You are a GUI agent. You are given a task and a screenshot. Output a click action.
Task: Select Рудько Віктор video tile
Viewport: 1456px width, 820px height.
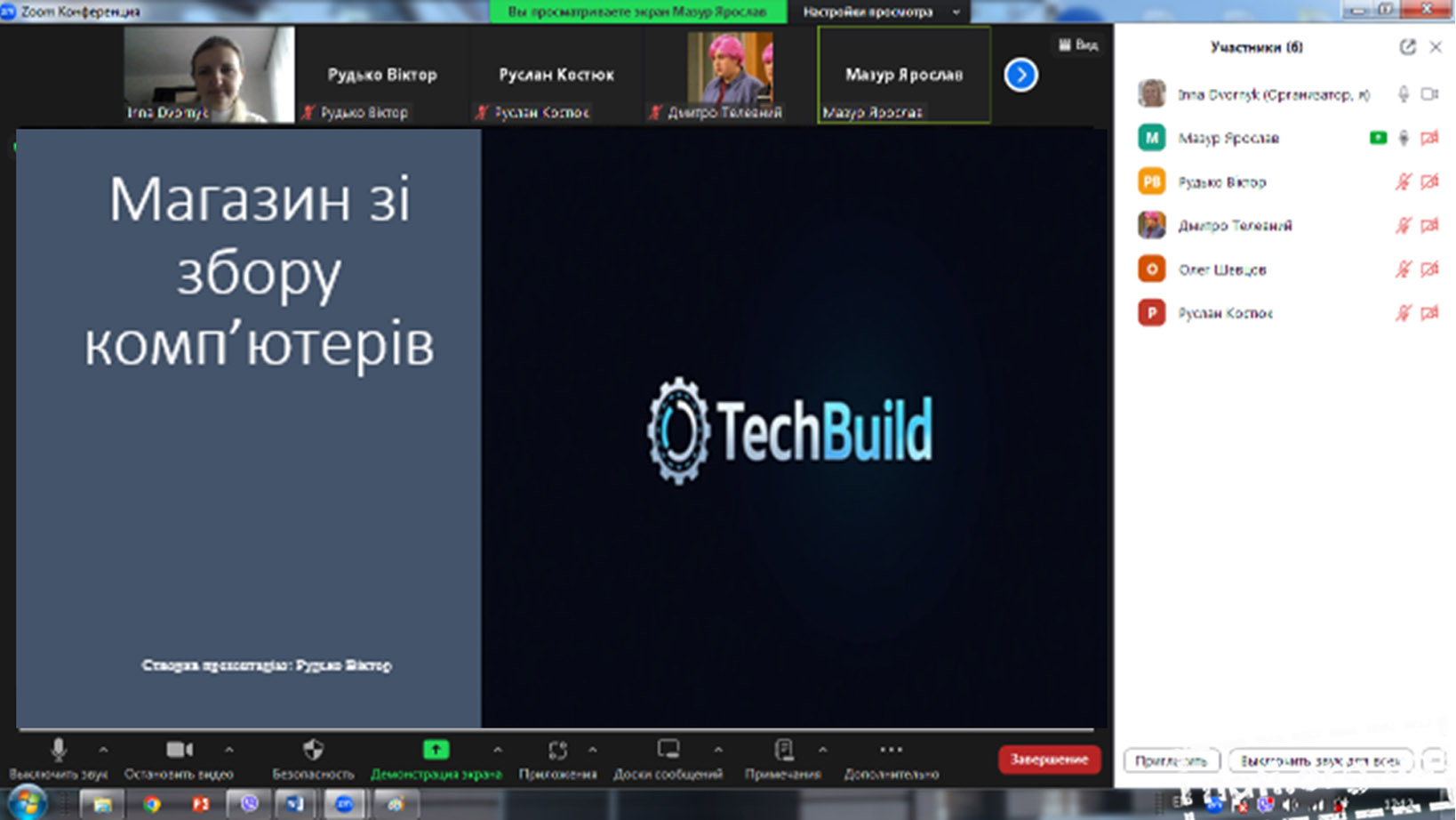coord(382,74)
